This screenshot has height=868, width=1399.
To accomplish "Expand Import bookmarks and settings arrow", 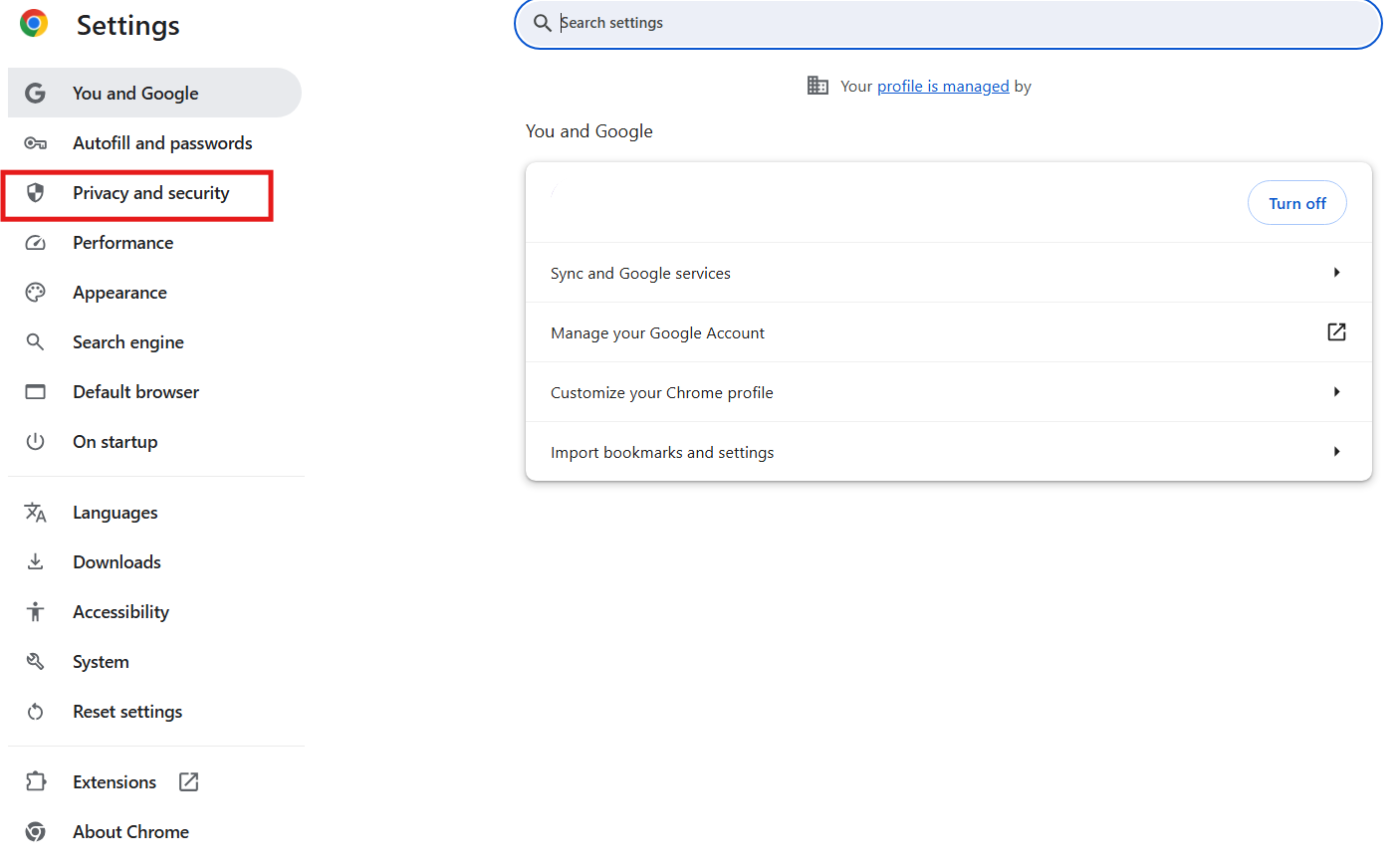I will [1336, 452].
